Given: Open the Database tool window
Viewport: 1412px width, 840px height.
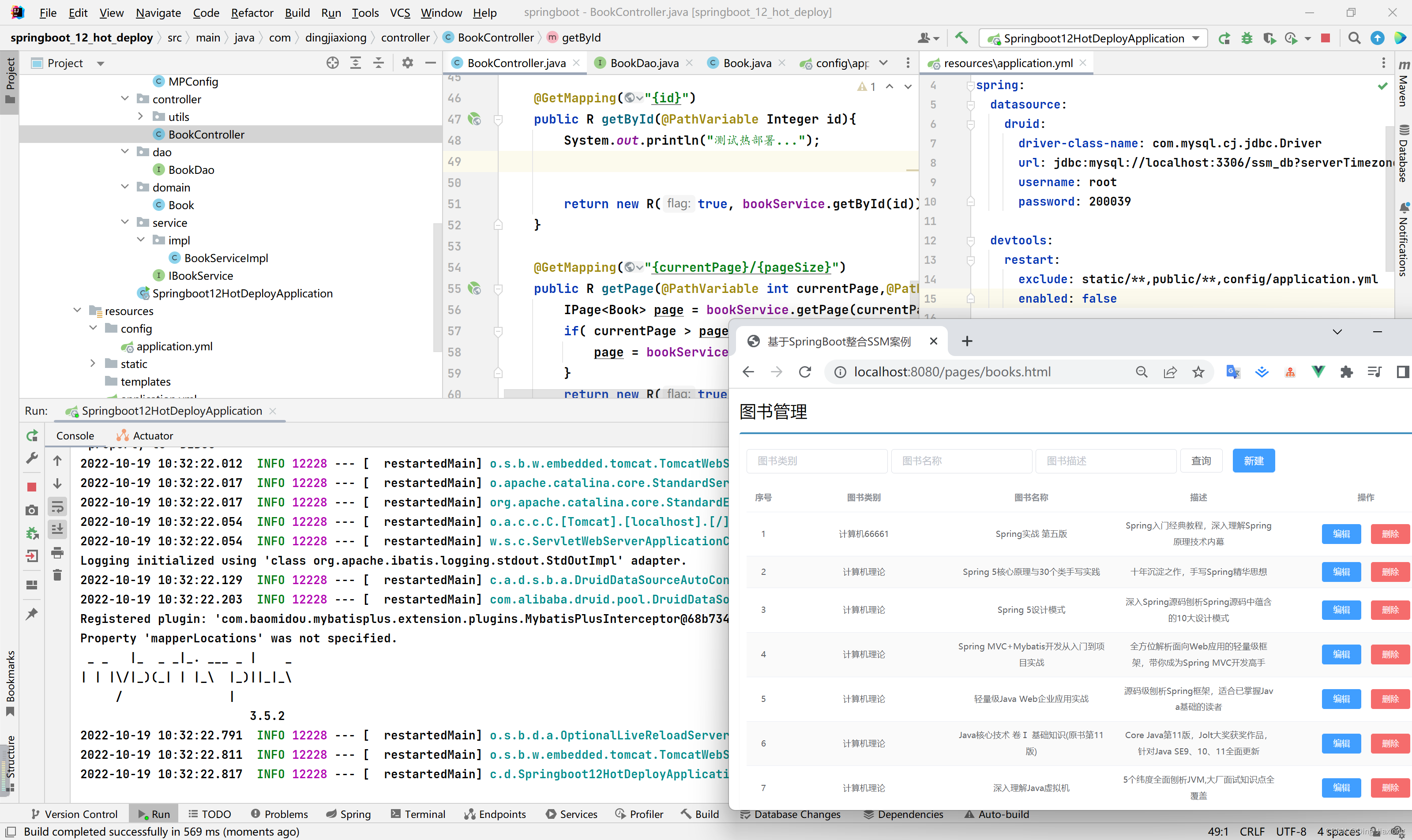Looking at the screenshot, I should point(1404,154).
